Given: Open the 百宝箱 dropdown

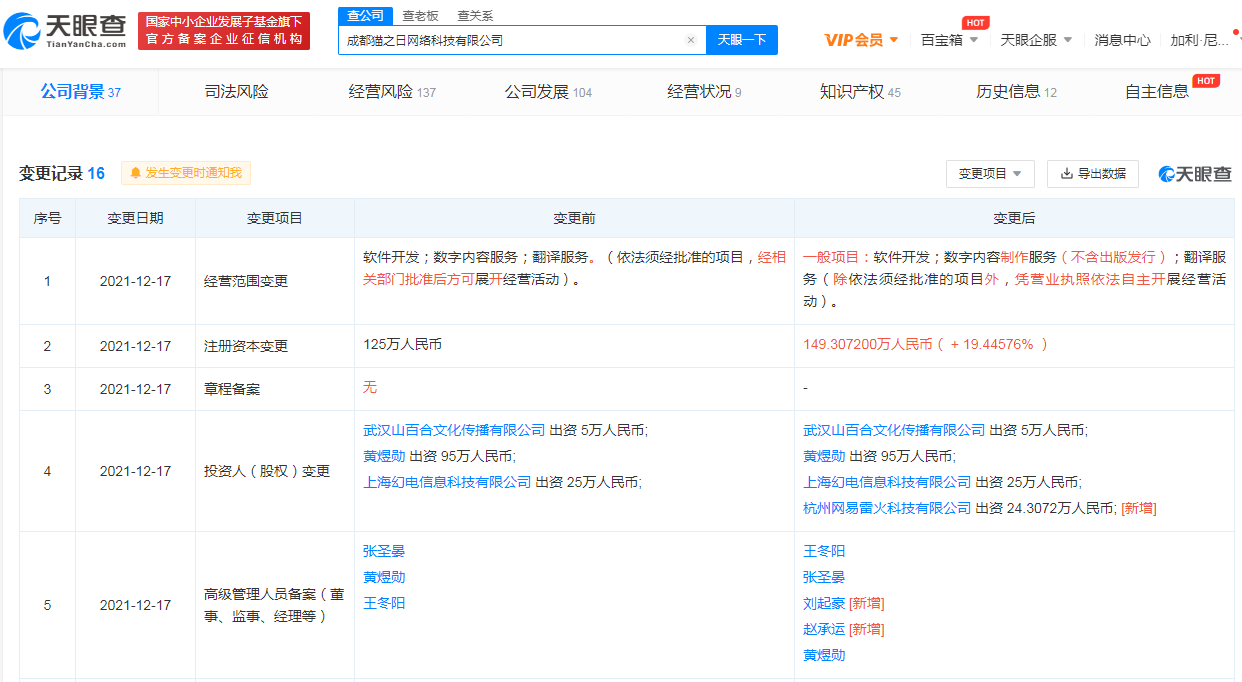Looking at the screenshot, I should click(949, 40).
